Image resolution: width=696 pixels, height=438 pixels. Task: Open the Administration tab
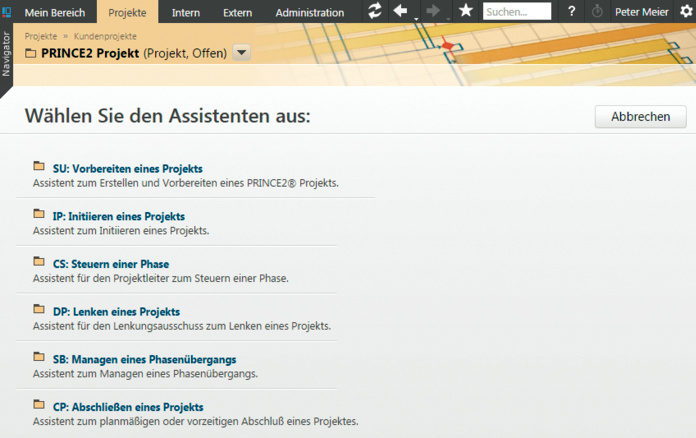pos(310,12)
